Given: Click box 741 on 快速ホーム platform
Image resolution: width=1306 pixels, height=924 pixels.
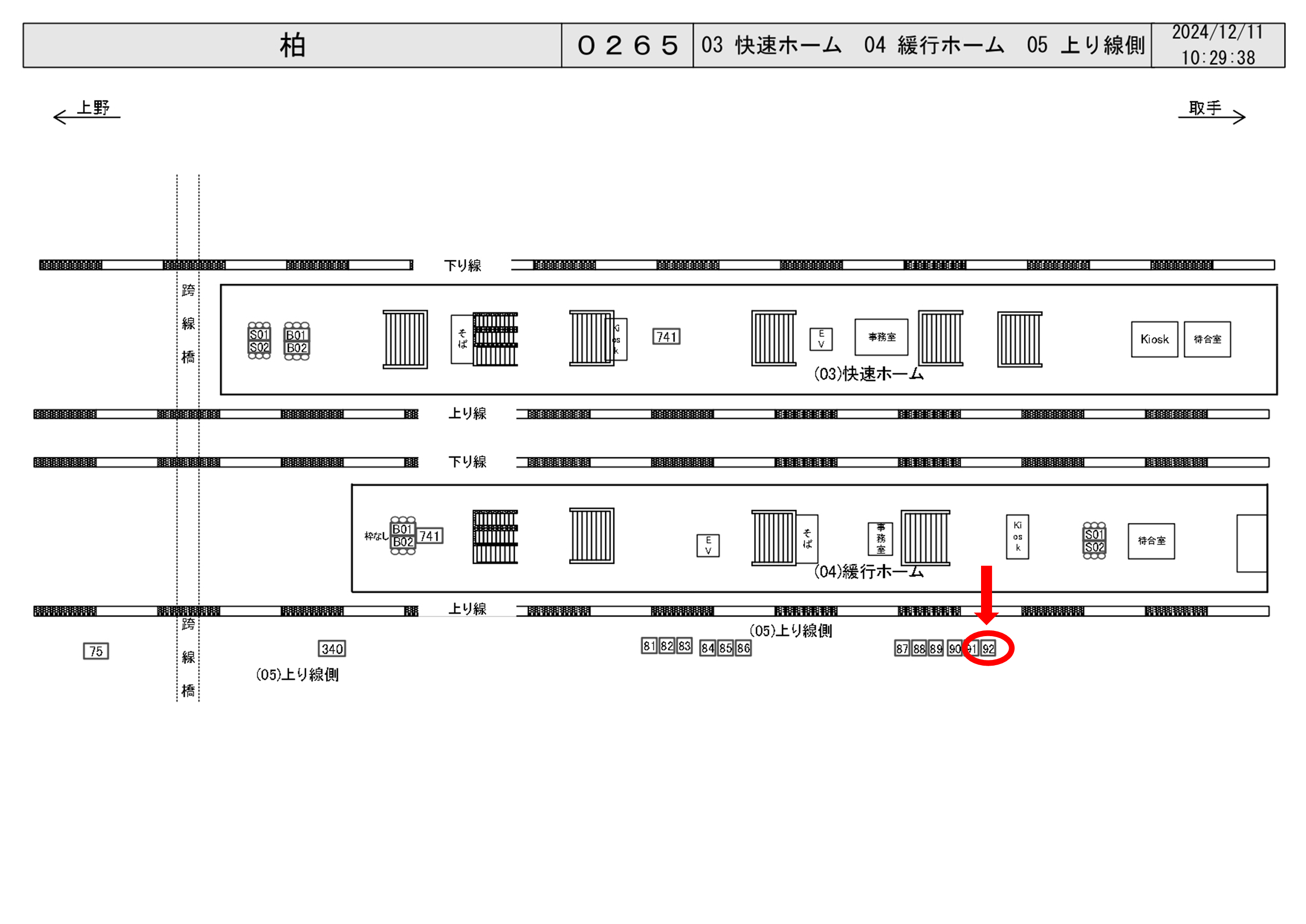Looking at the screenshot, I should click(666, 337).
